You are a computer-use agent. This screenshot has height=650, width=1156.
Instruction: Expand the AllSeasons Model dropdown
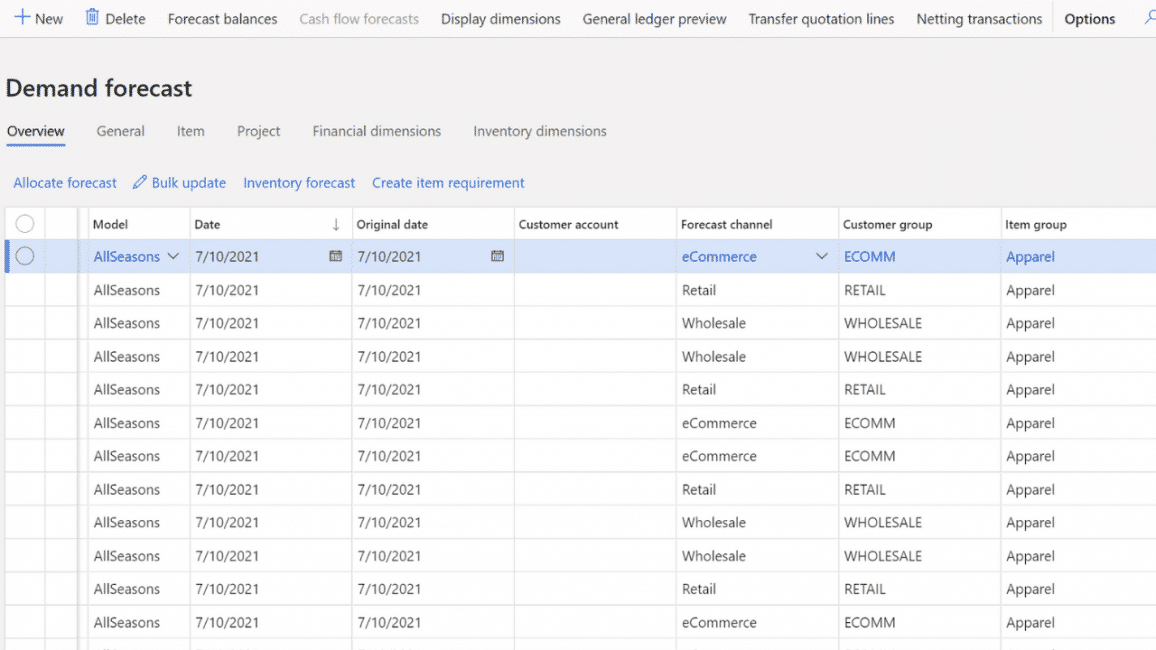(173, 256)
